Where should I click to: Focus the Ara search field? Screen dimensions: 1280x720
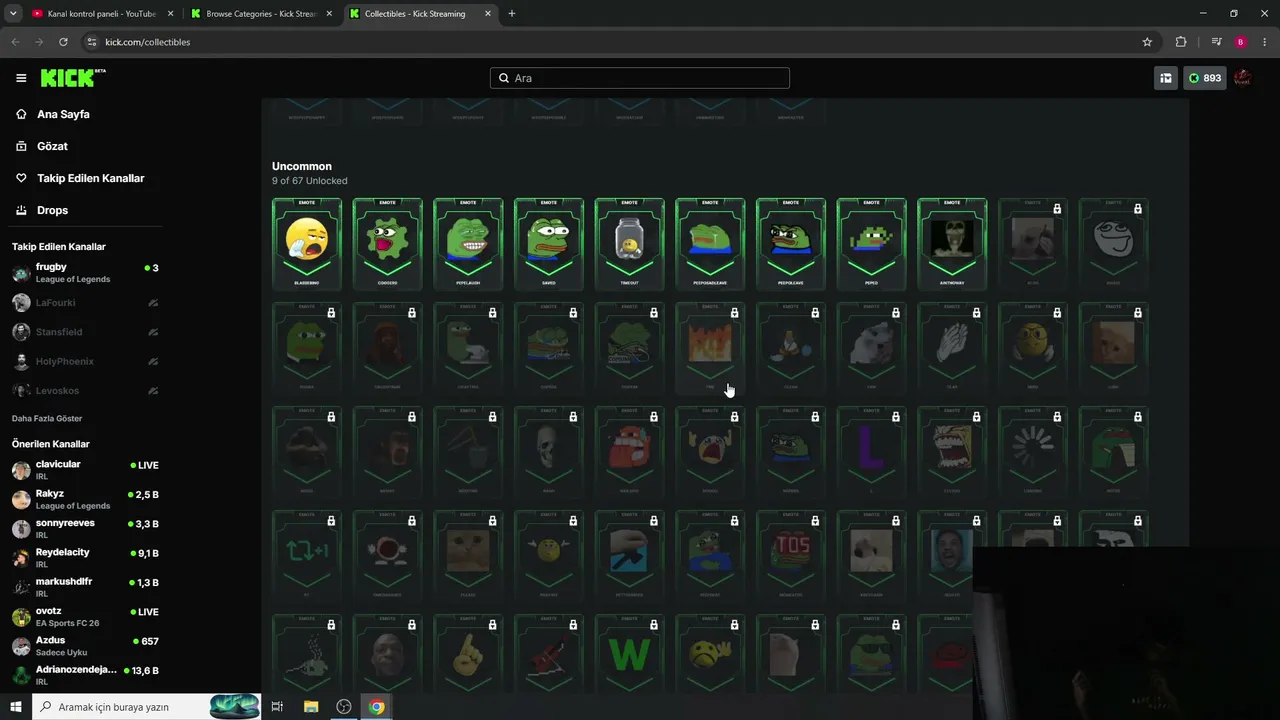640,78
